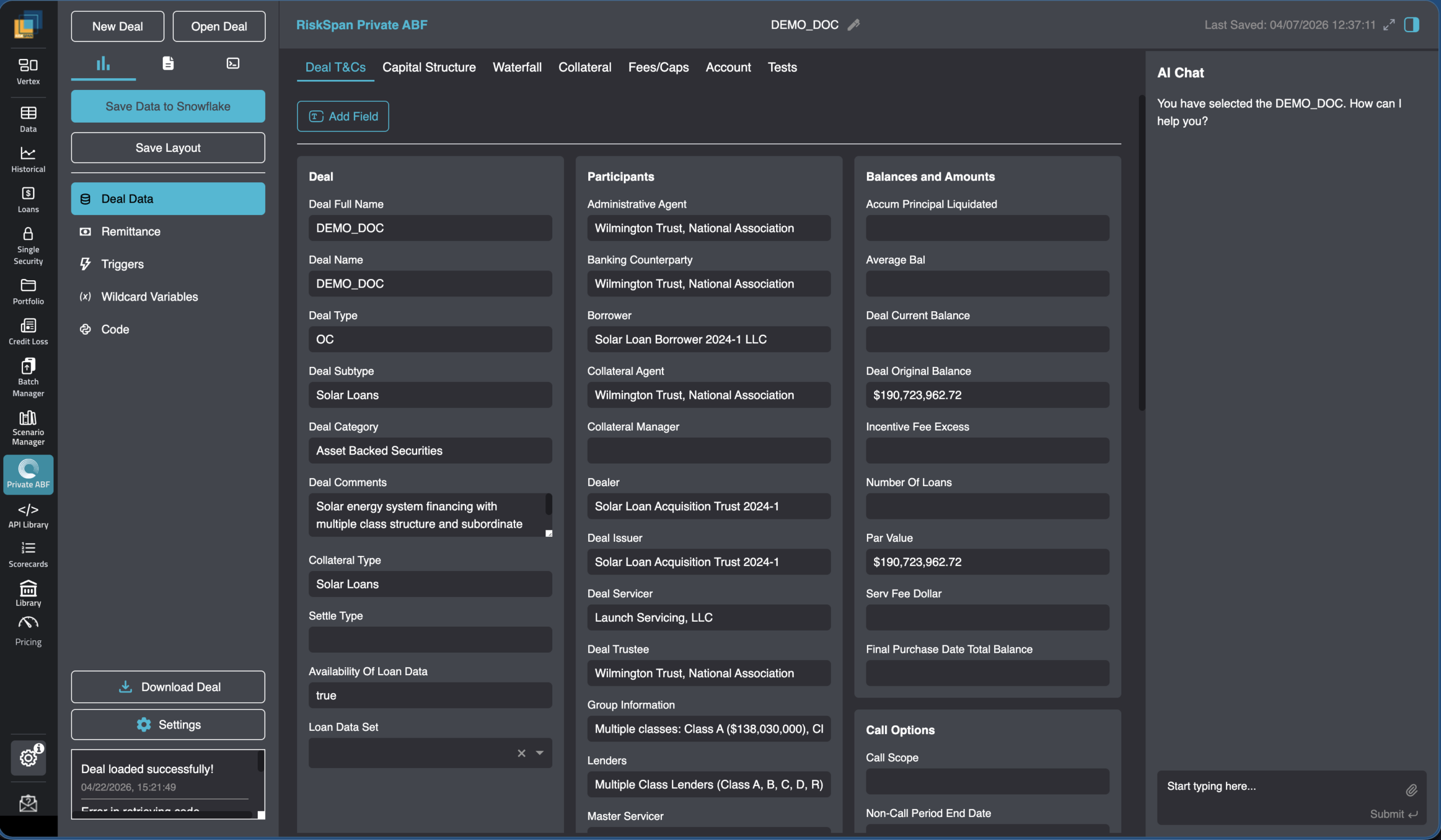
Task: Switch to the Collateral tab
Action: 584,67
